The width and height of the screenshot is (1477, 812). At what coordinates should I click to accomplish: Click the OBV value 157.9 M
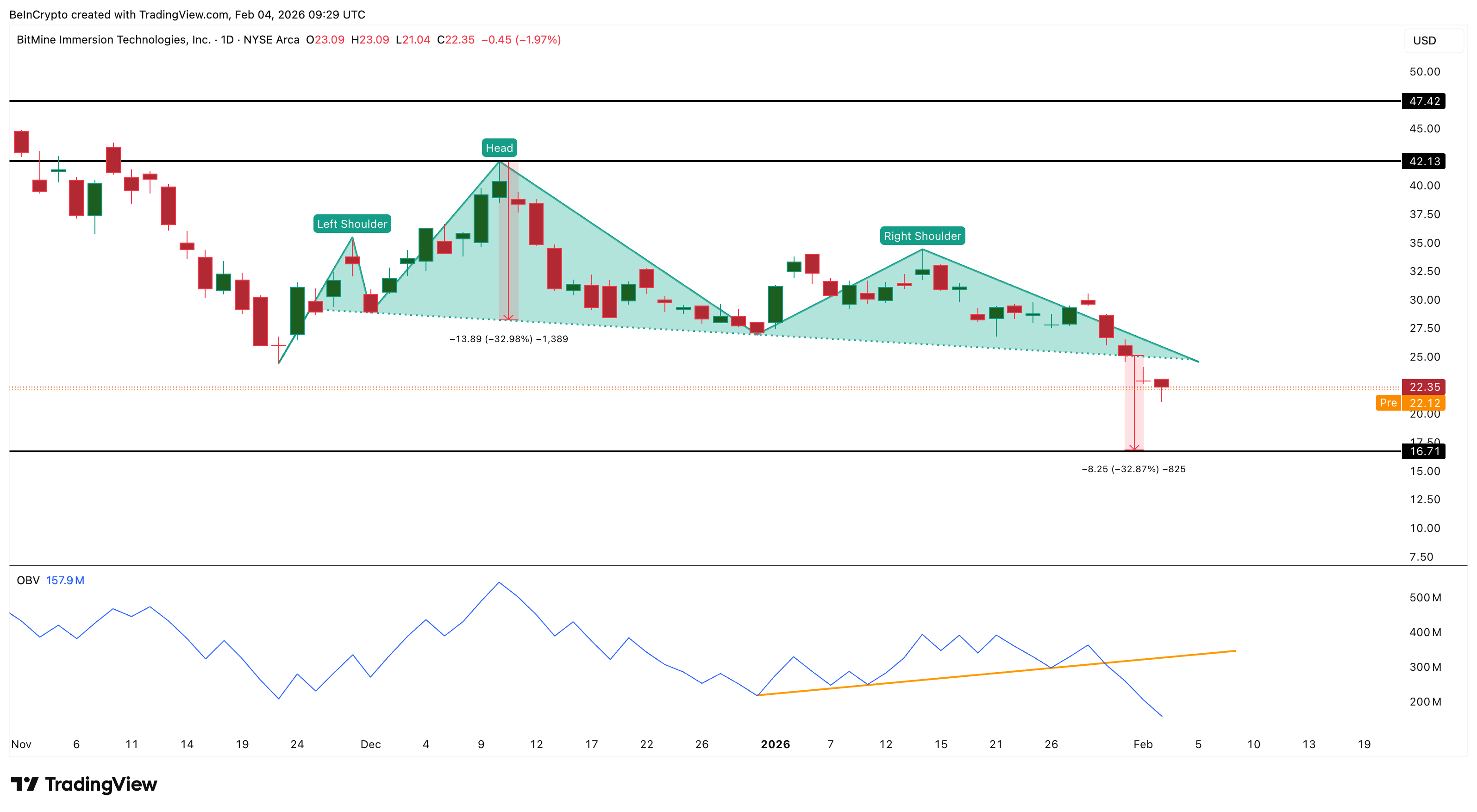pos(65,581)
